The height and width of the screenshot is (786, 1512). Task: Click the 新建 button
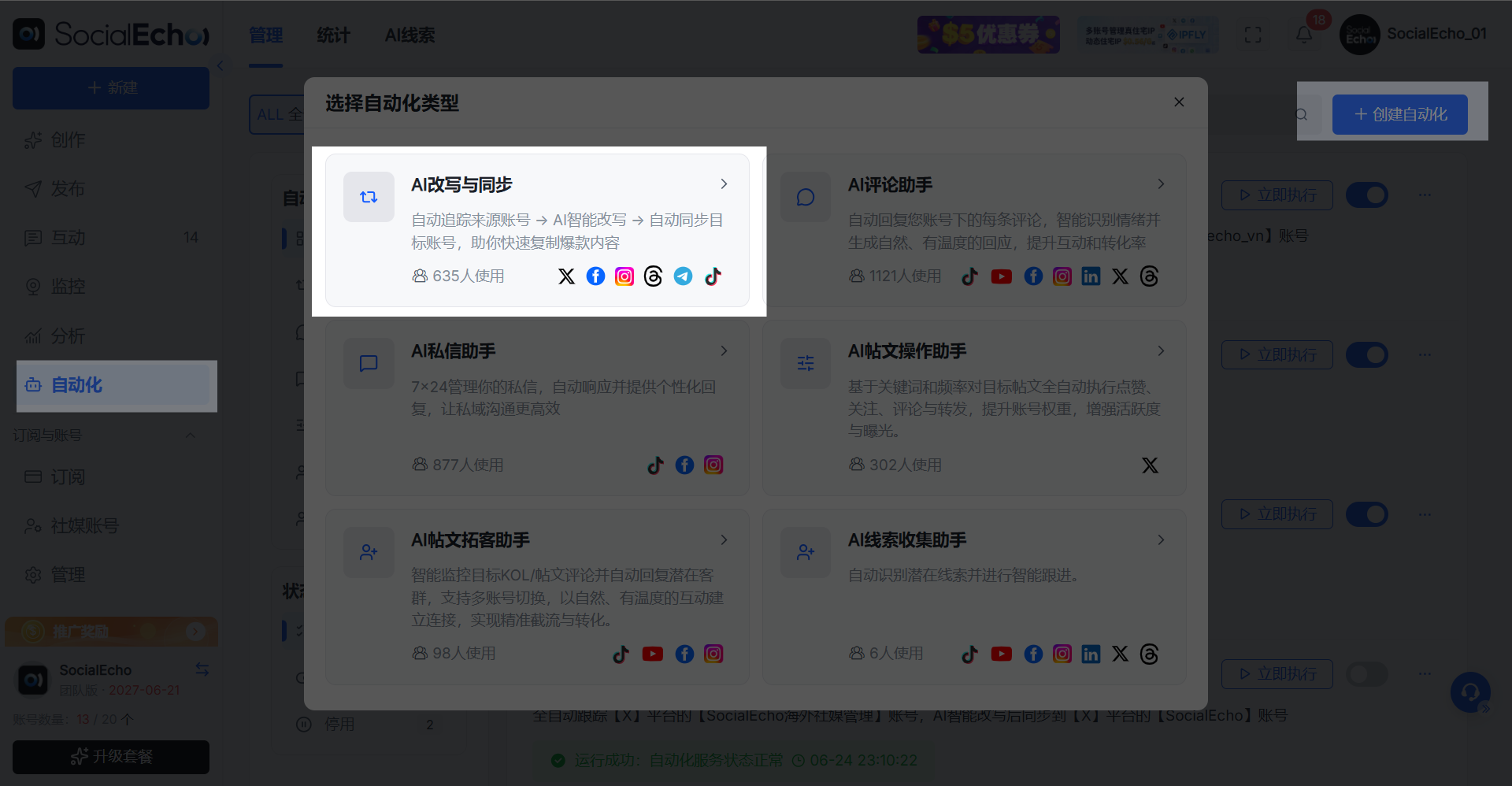click(x=111, y=87)
